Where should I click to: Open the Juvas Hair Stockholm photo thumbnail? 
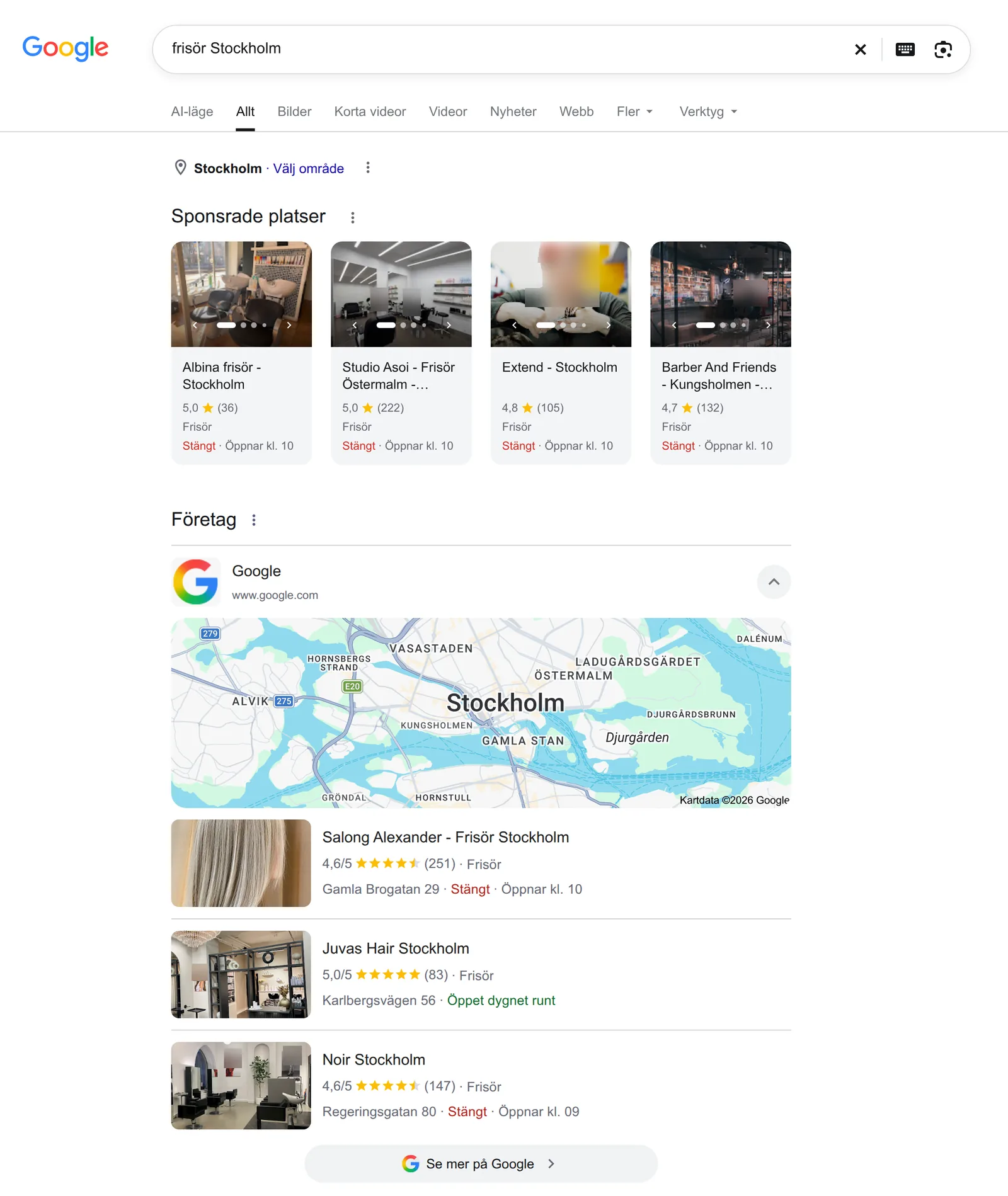pos(241,974)
